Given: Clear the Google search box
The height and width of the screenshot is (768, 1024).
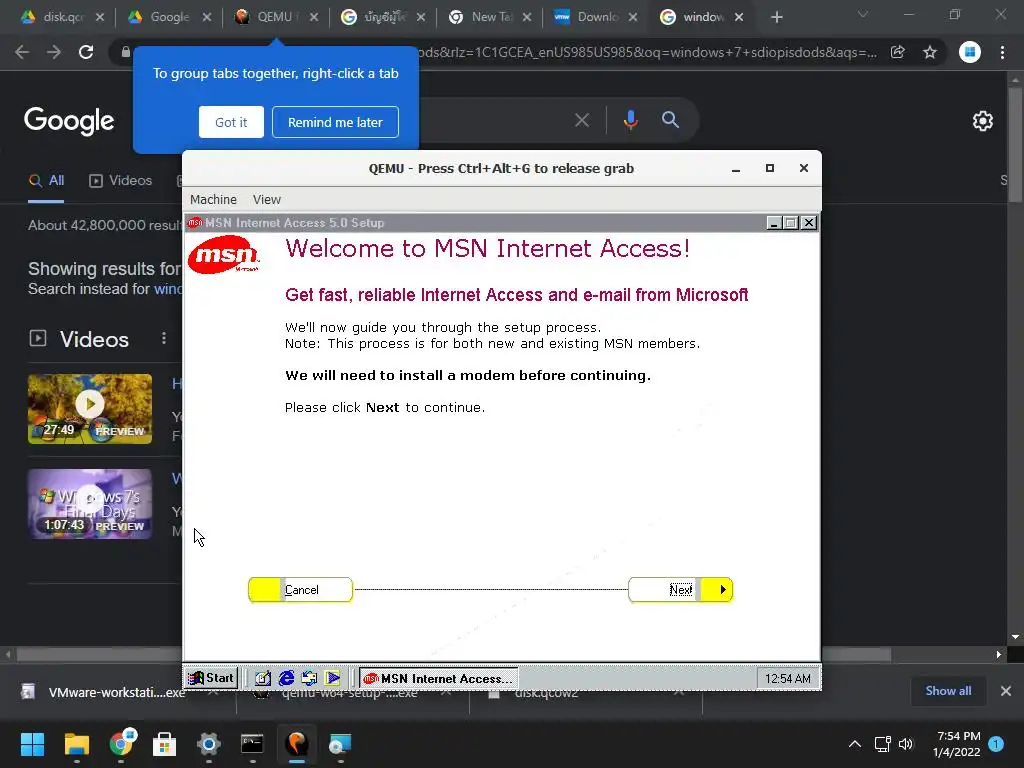Looking at the screenshot, I should [582, 120].
